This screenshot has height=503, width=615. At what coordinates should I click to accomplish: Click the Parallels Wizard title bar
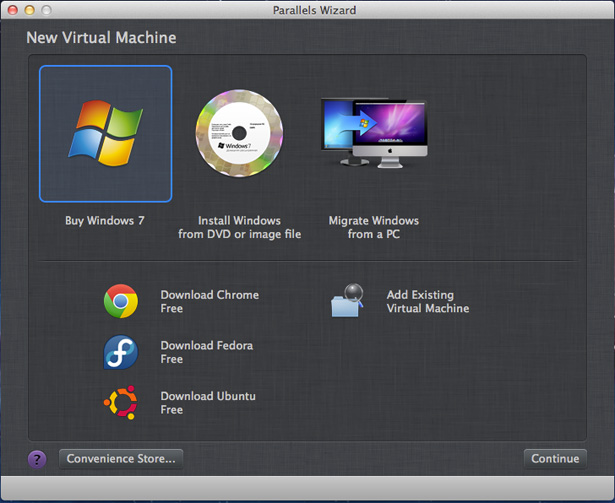tap(314, 10)
